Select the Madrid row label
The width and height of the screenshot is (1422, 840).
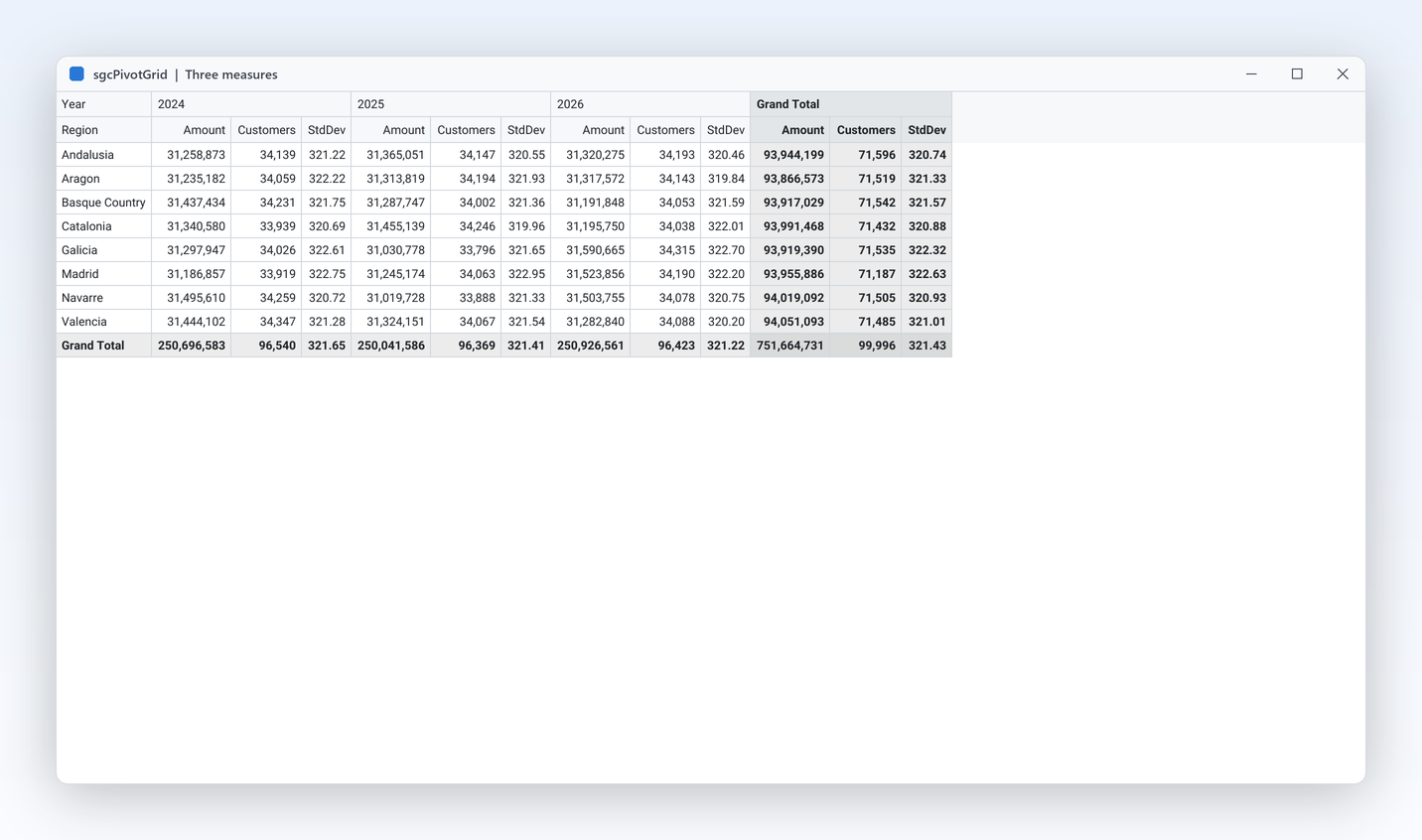pos(104,274)
